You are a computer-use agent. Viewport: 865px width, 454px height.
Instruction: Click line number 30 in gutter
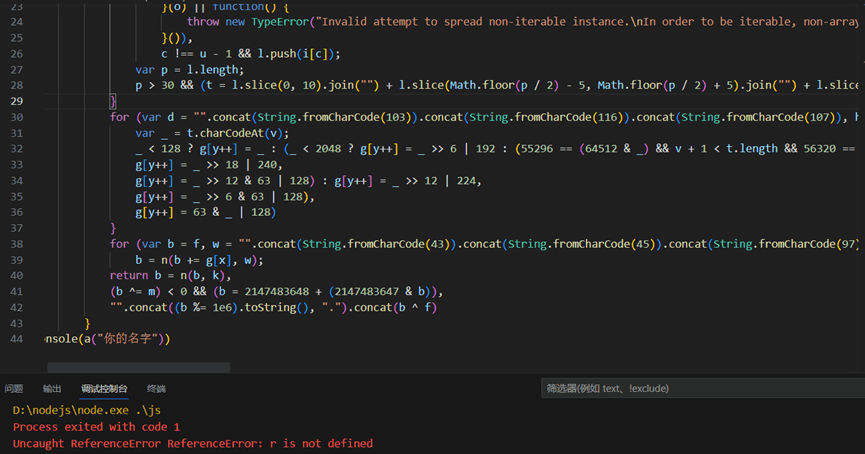[17, 117]
